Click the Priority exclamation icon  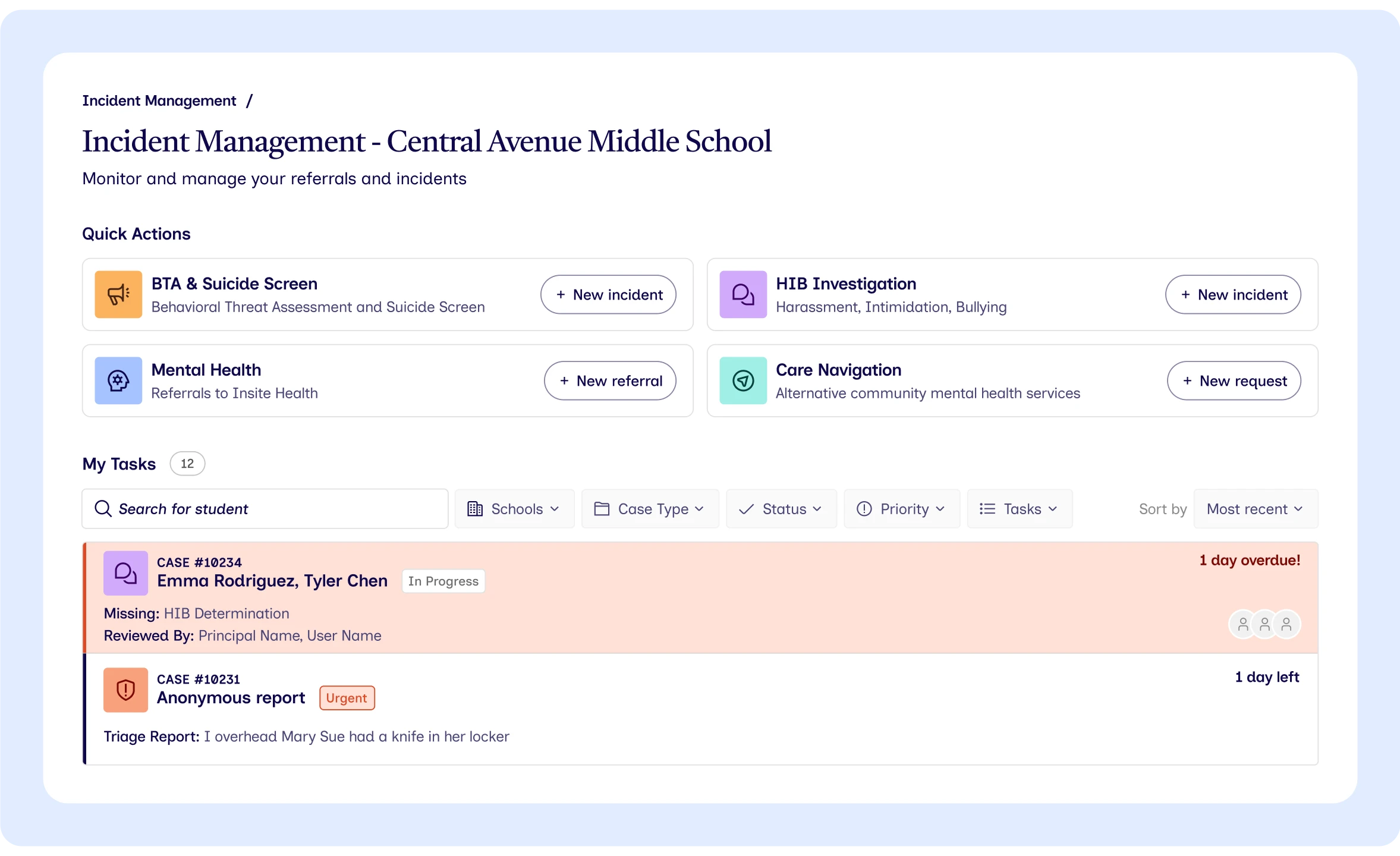[x=864, y=509]
